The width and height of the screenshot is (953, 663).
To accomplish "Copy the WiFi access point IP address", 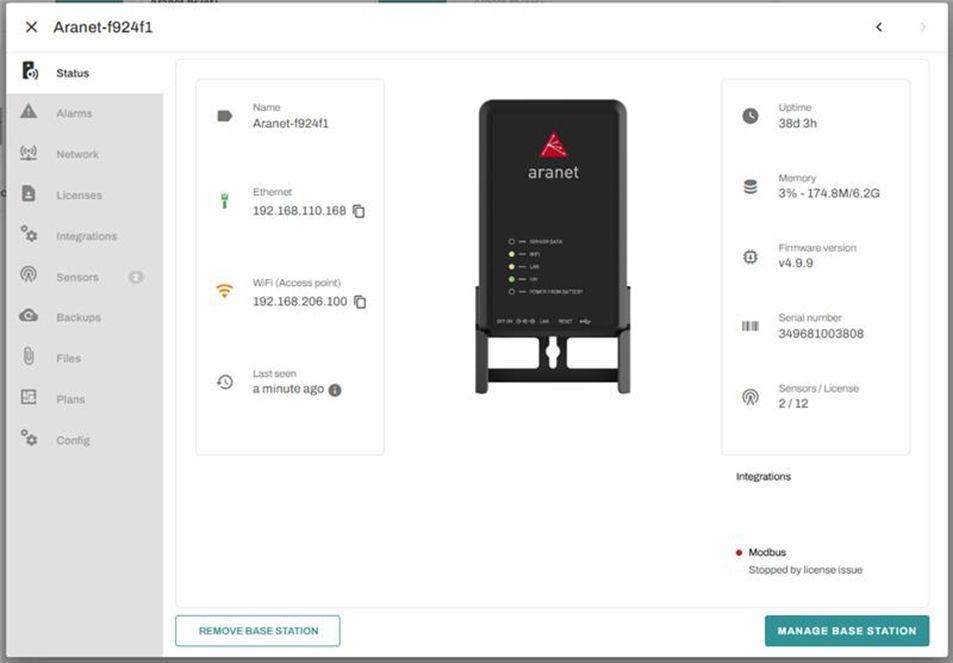I will (360, 302).
